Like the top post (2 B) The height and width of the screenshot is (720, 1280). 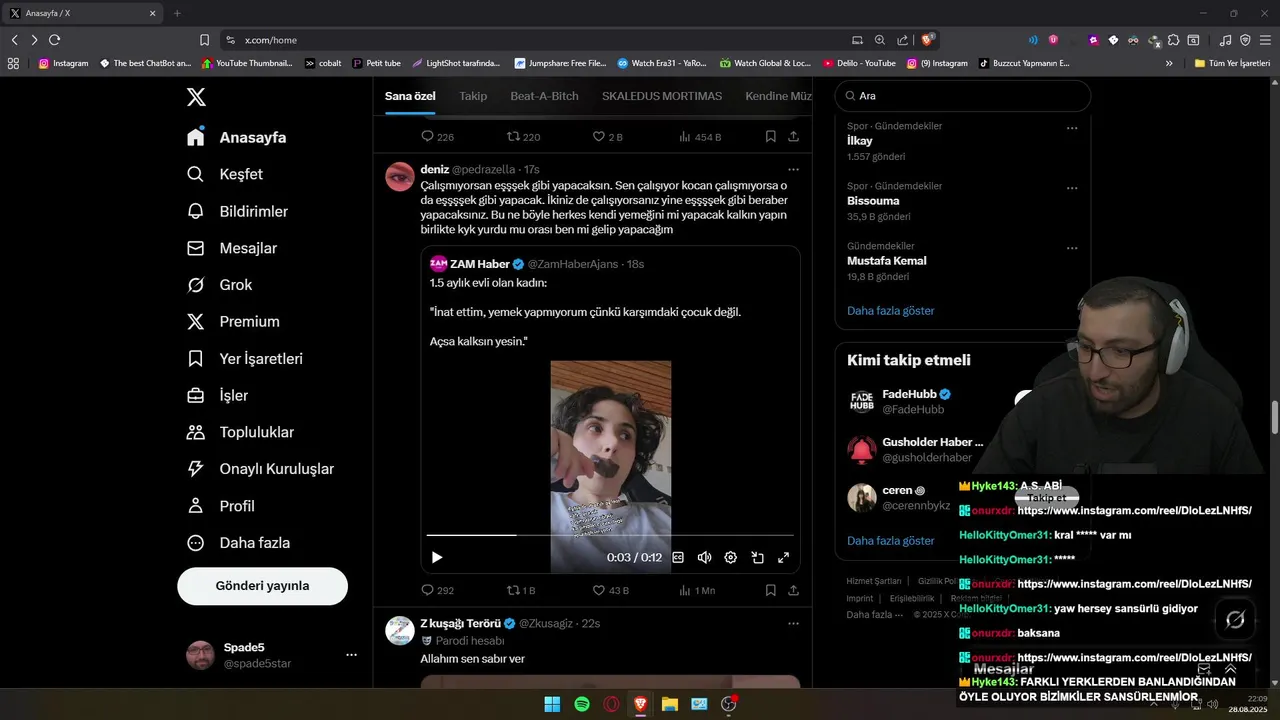(x=607, y=136)
